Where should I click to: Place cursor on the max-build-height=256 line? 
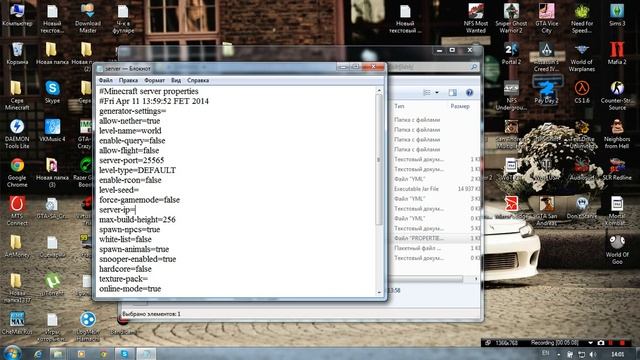[137, 220]
